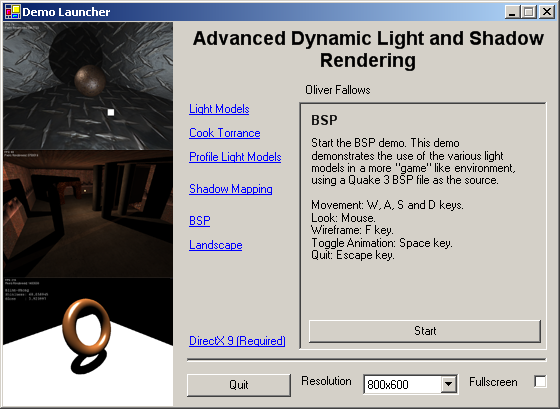This screenshot has height=409, width=560.
Task: Click the 'Fullscreen' label text
Action: [493, 382]
